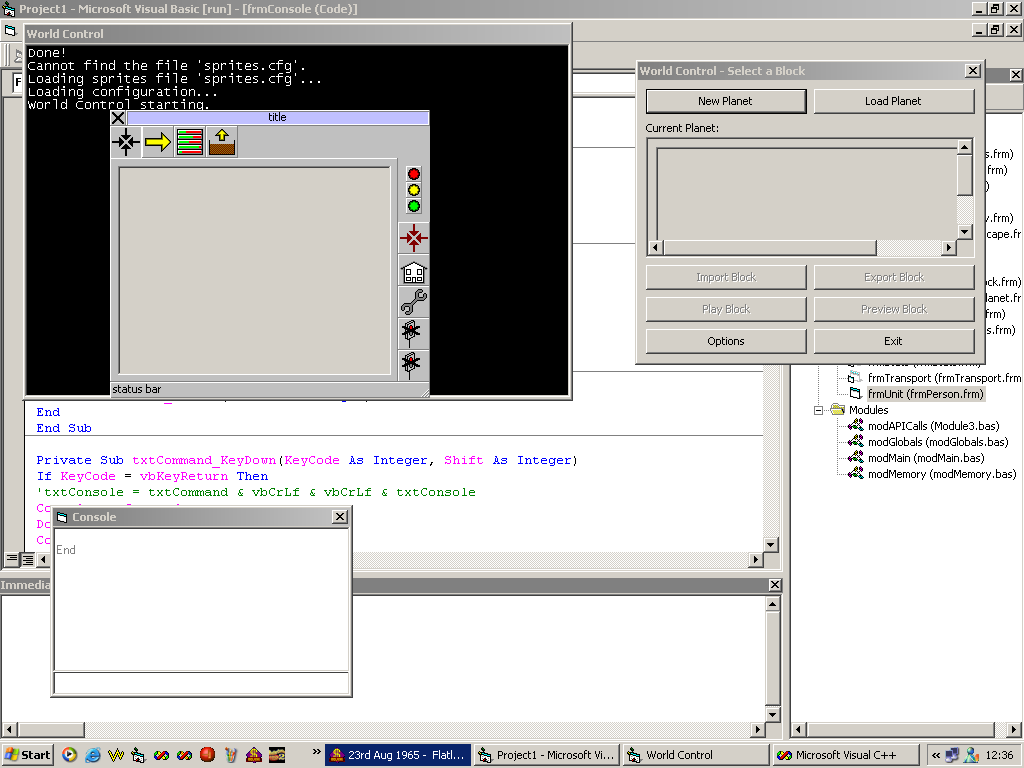Click the Options button in Select a Block
Screen dimensions: 1024x768
click(726, 341)
